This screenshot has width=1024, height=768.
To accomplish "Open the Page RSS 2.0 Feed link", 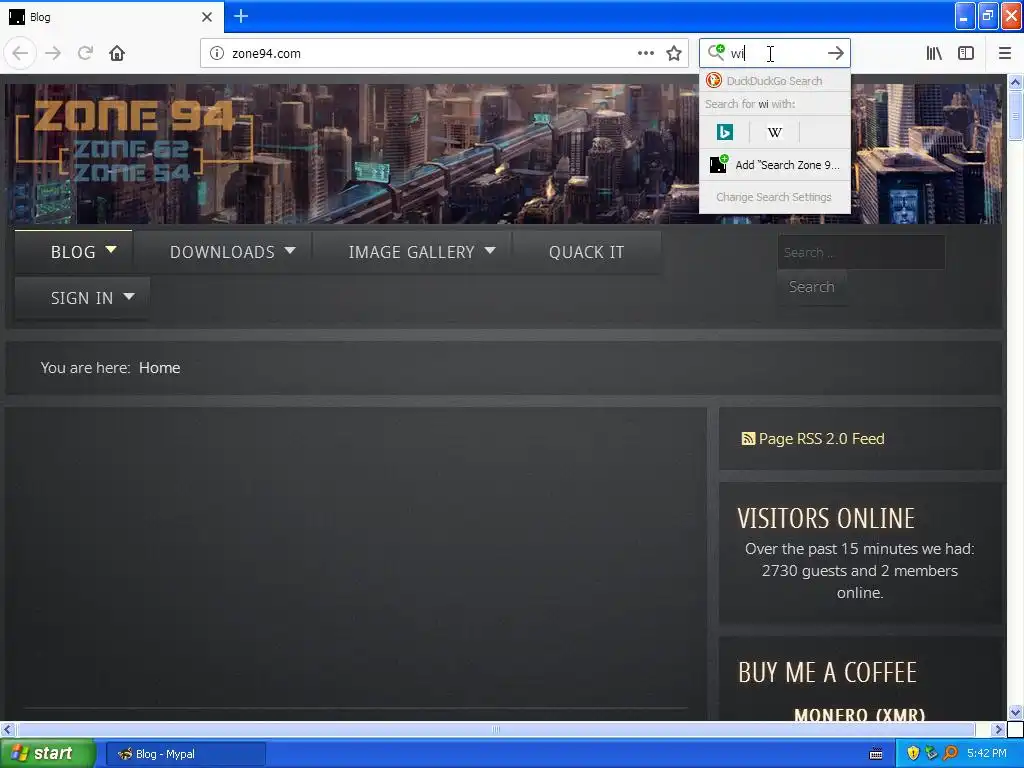I will click(x=822, y=438).
